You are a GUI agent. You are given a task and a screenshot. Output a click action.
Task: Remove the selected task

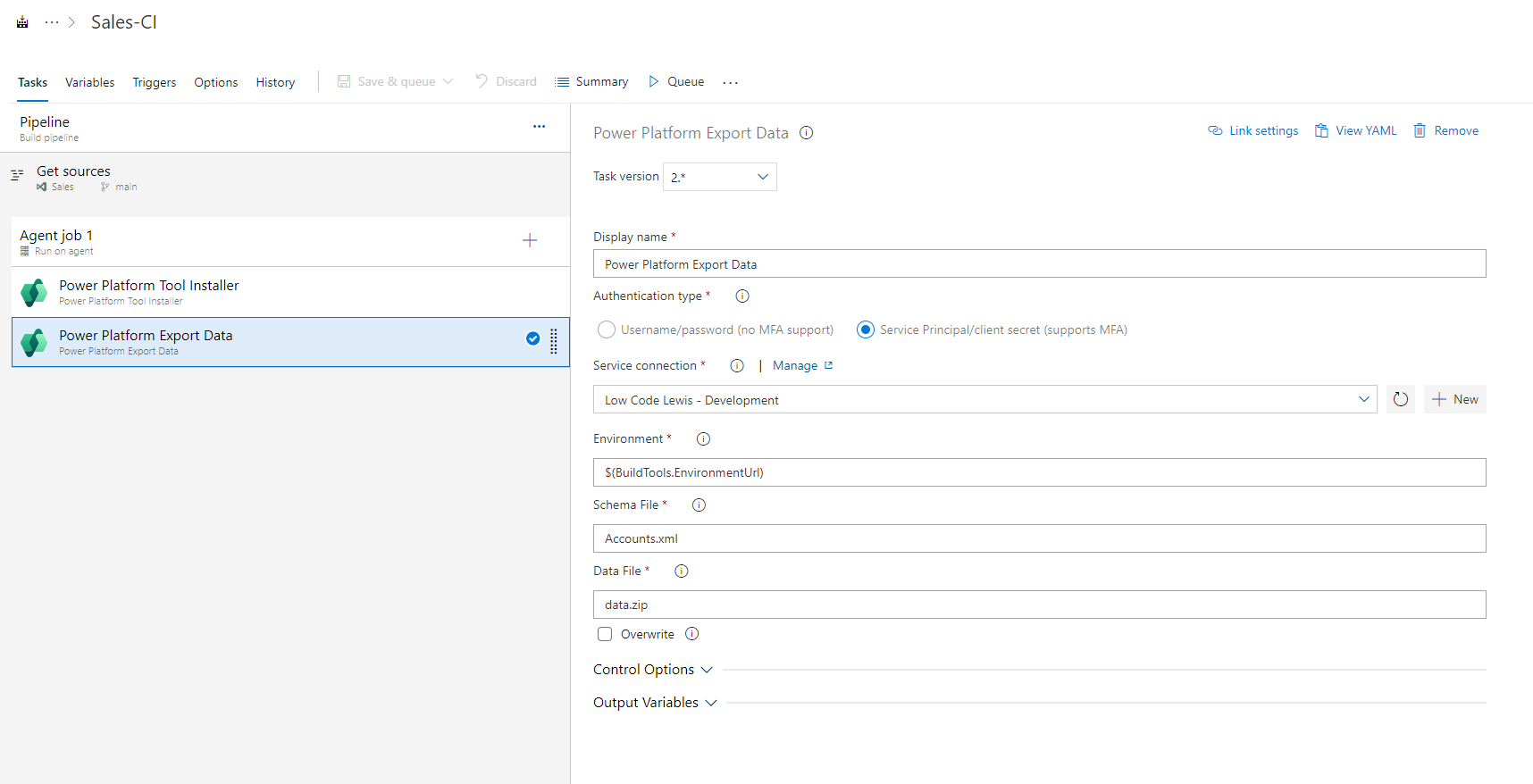[1446, 130]
